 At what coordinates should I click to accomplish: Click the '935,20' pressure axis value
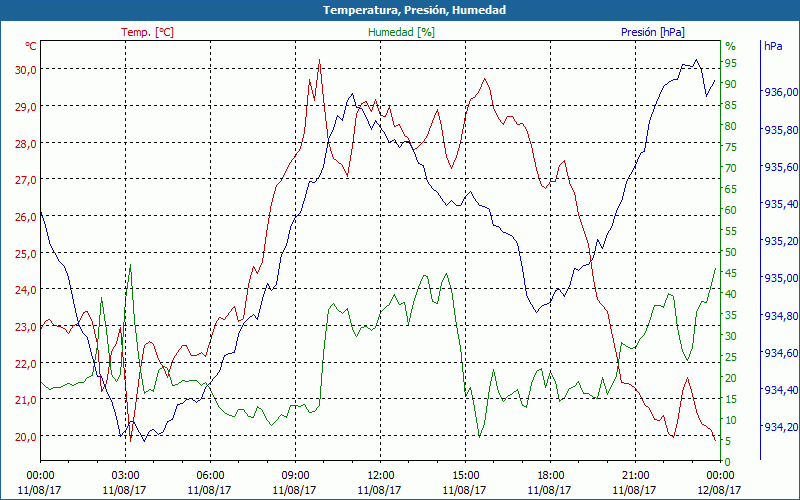point(781,241)
